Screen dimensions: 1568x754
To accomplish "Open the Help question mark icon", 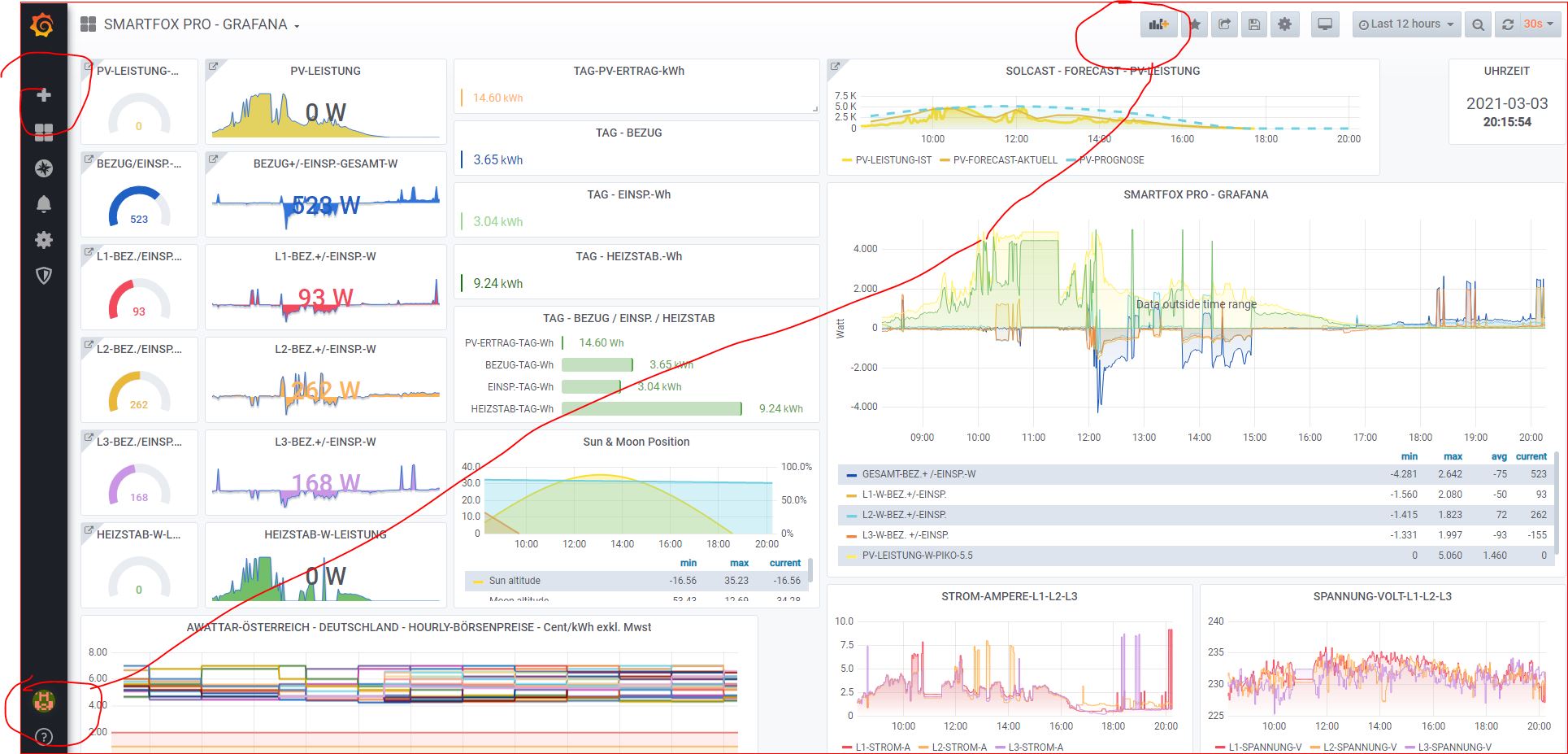I will coord(44,737).
